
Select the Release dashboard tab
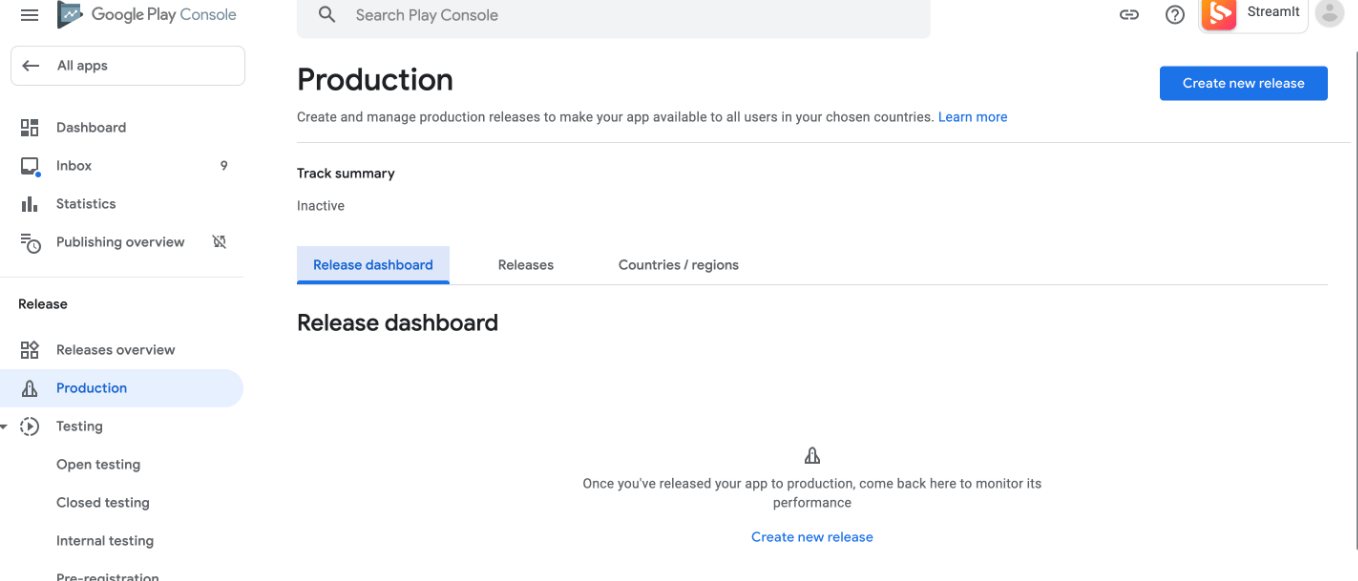pyautogui.click(x=373, y=265)
